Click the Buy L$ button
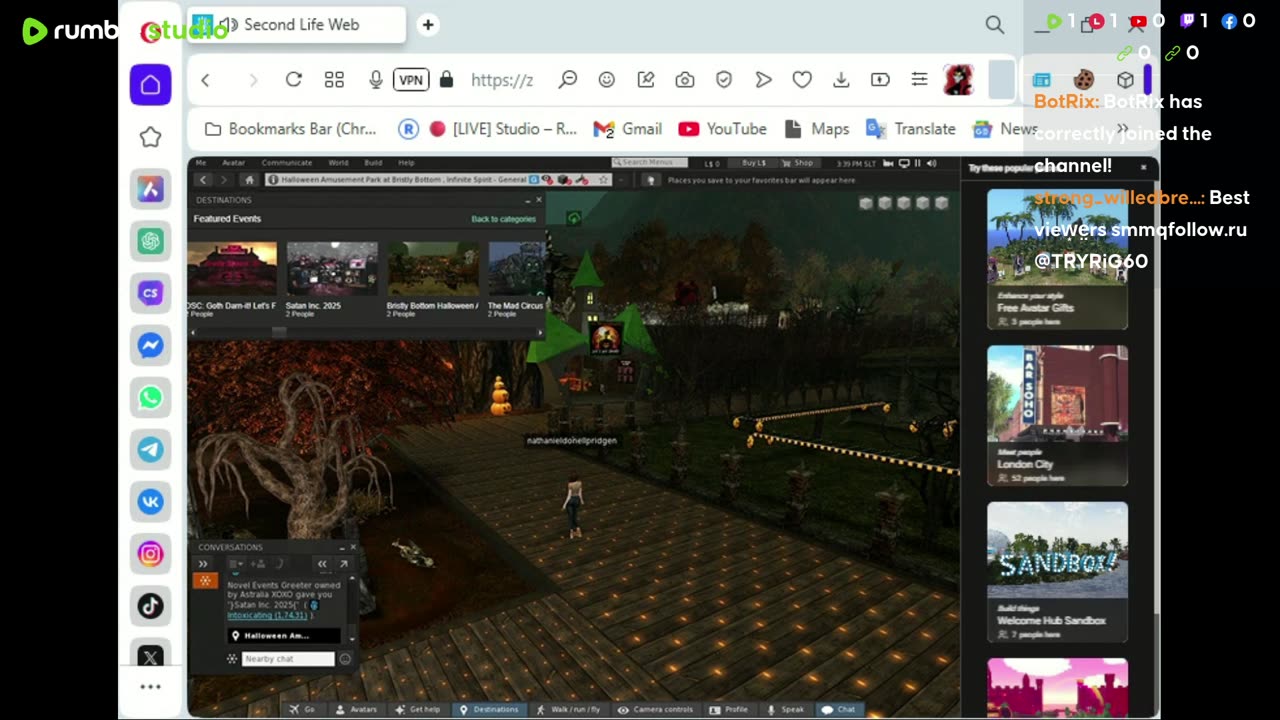Viewport: 1280px width, 720px height. pos(753,163)
